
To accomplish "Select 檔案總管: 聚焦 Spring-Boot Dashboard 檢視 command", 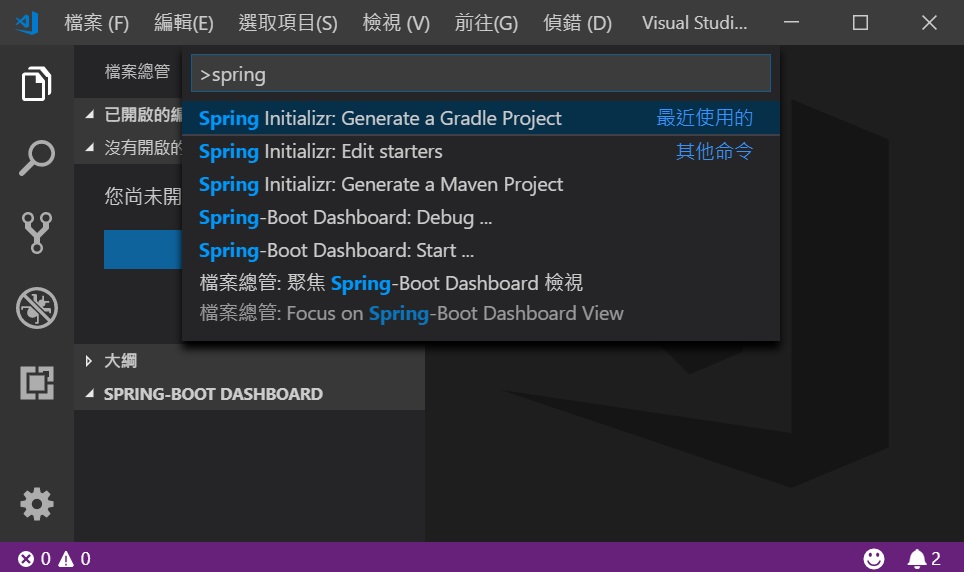I will [481, 299].
